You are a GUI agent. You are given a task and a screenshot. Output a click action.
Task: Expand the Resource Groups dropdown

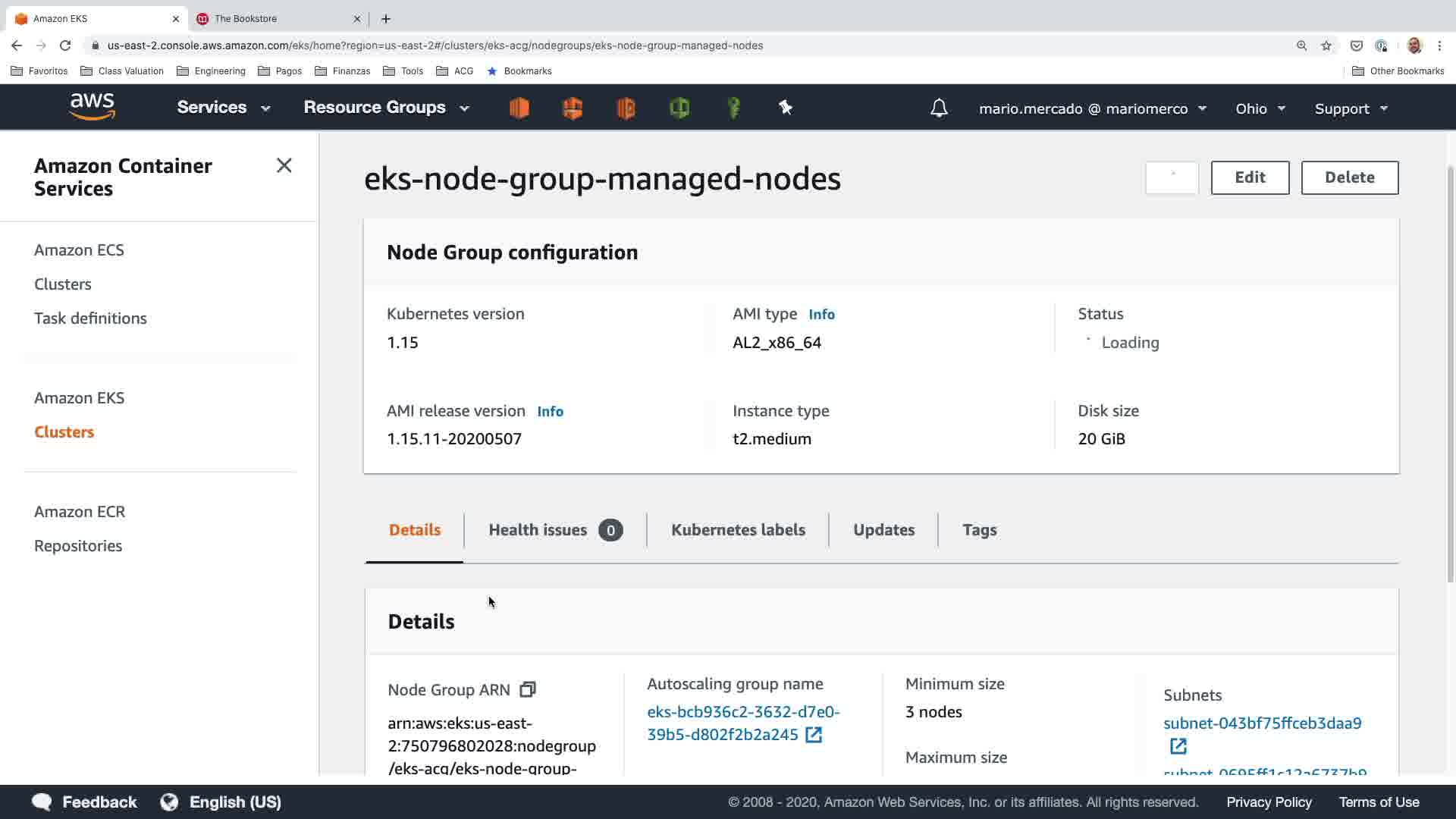coord(386,108)
